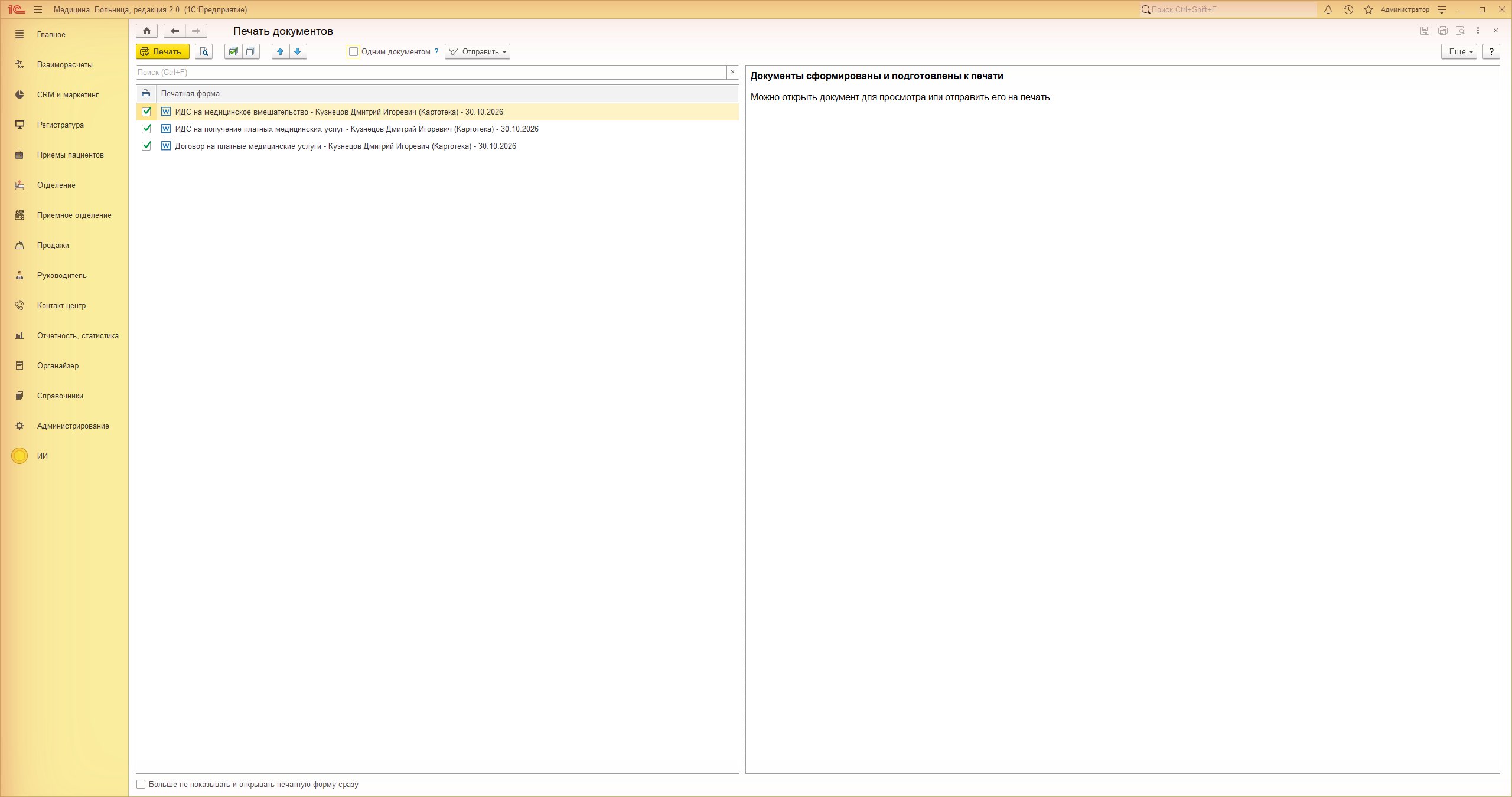The height and width of the screenshot is (797, 1512).
Task: Open favorites star icon
Action: point(1368,9)
